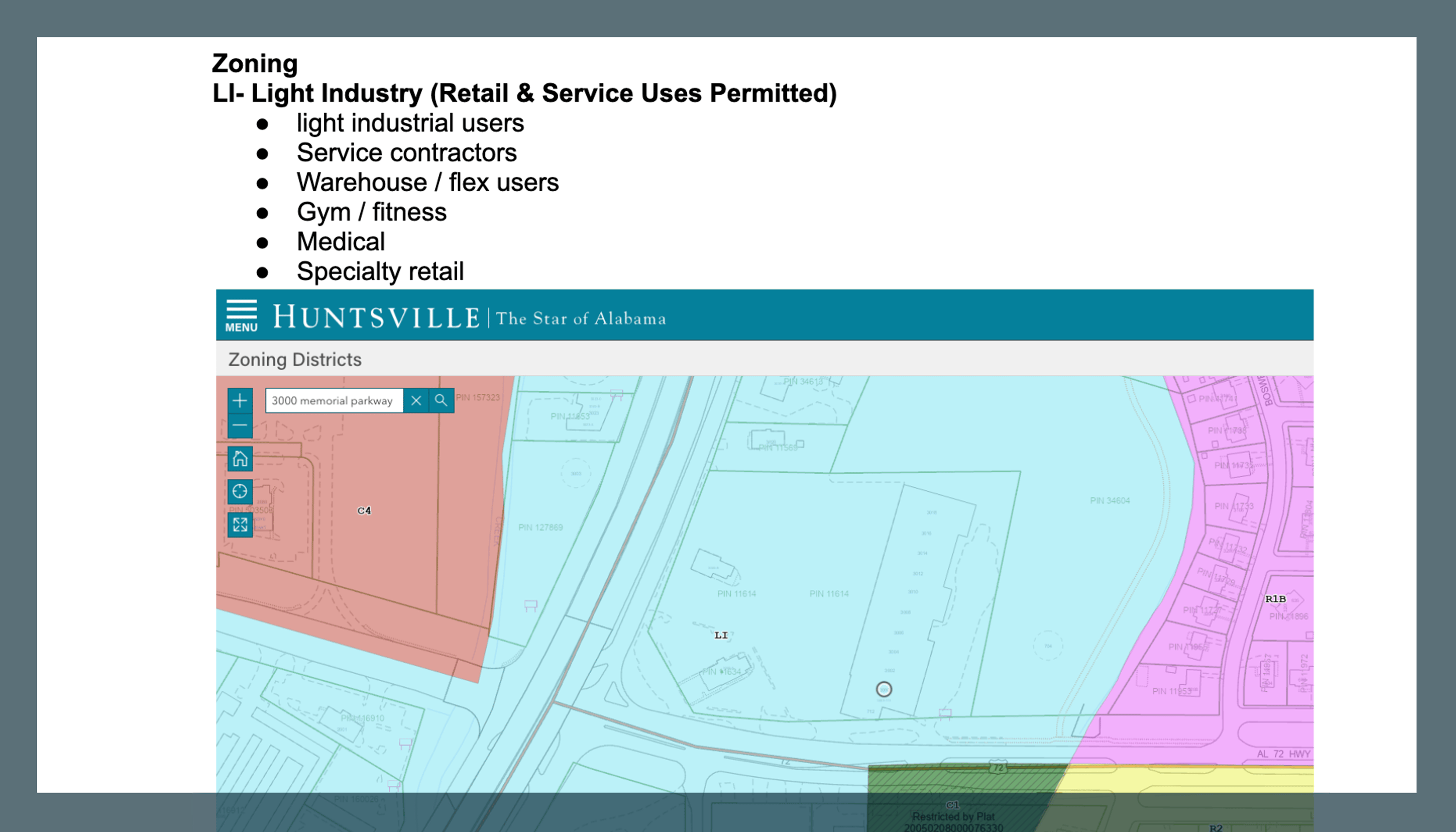Open full-screen with the expand arrows icon

240,525
